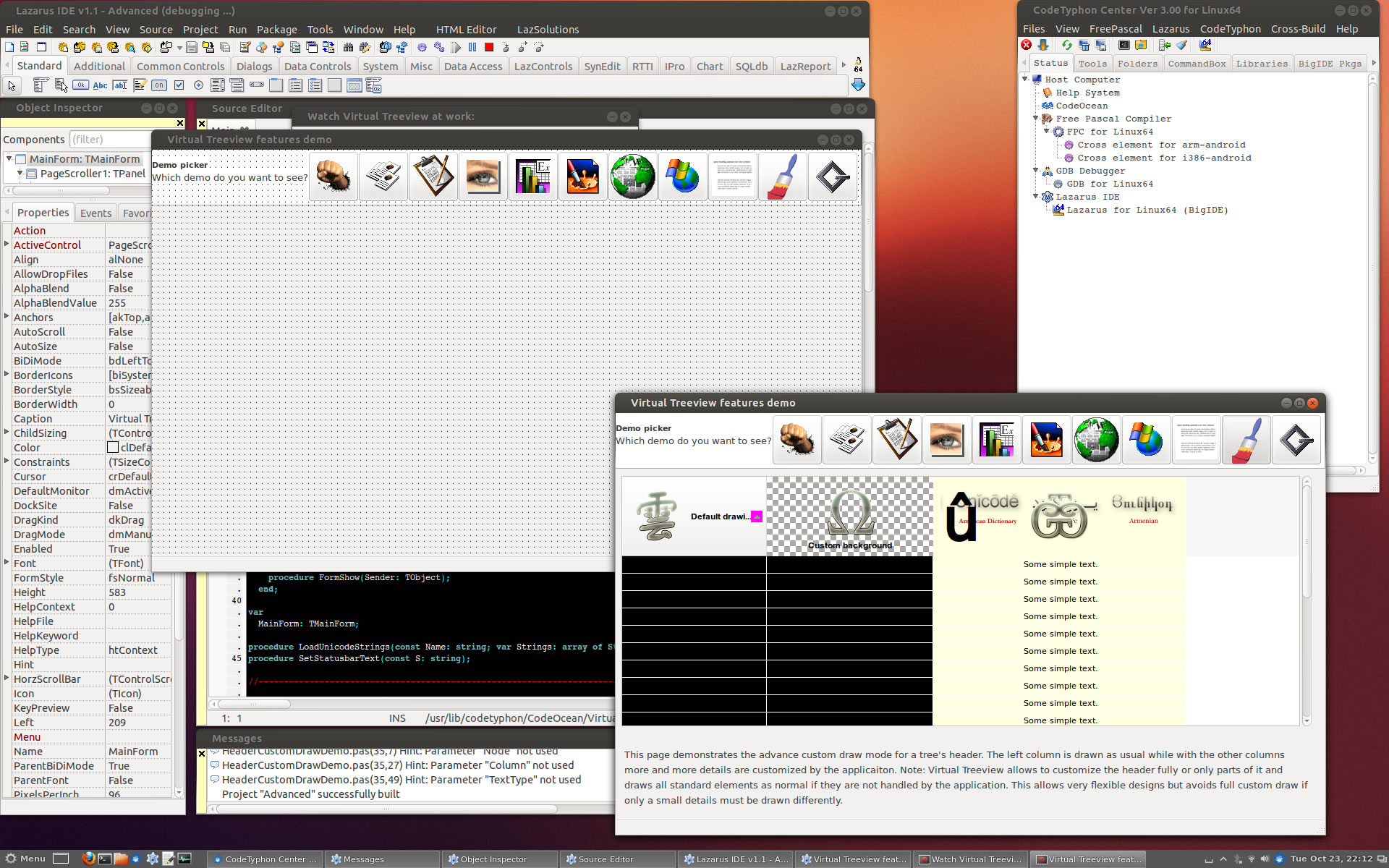This screenshot has width=1389, height=868.
Task: Click the binoculars Find icon in Lazarus toolbar
Action: (x=348, y=47)
